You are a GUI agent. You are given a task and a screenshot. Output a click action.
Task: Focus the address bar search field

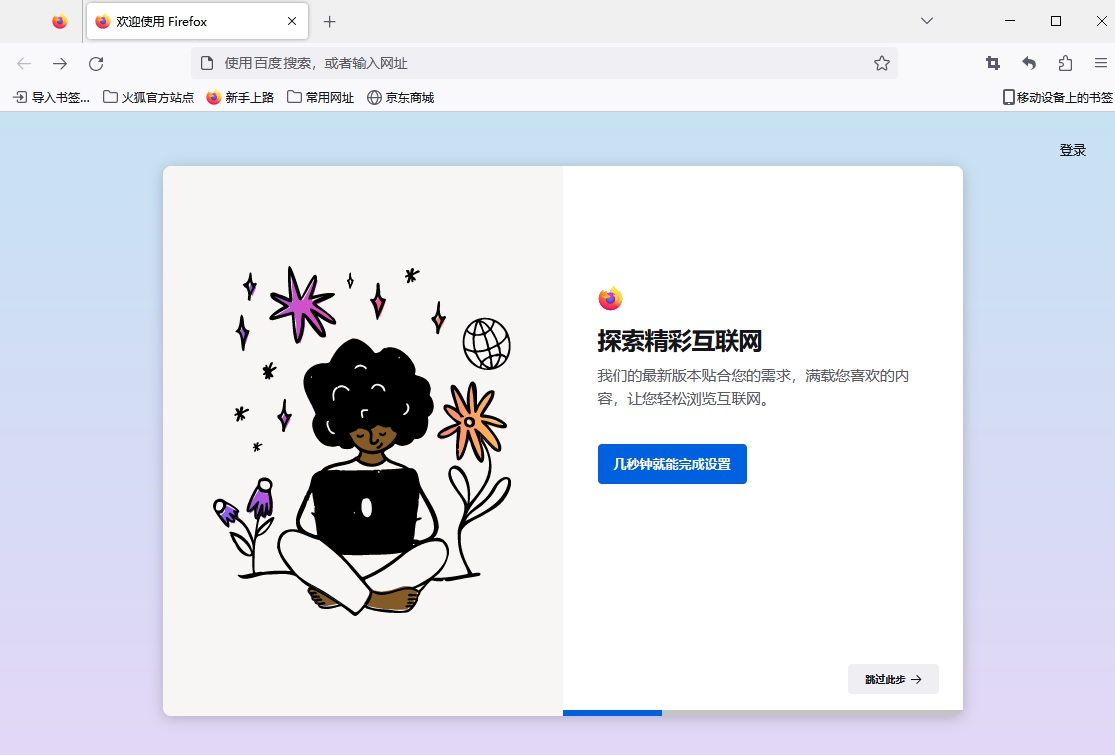click(544, 63)
